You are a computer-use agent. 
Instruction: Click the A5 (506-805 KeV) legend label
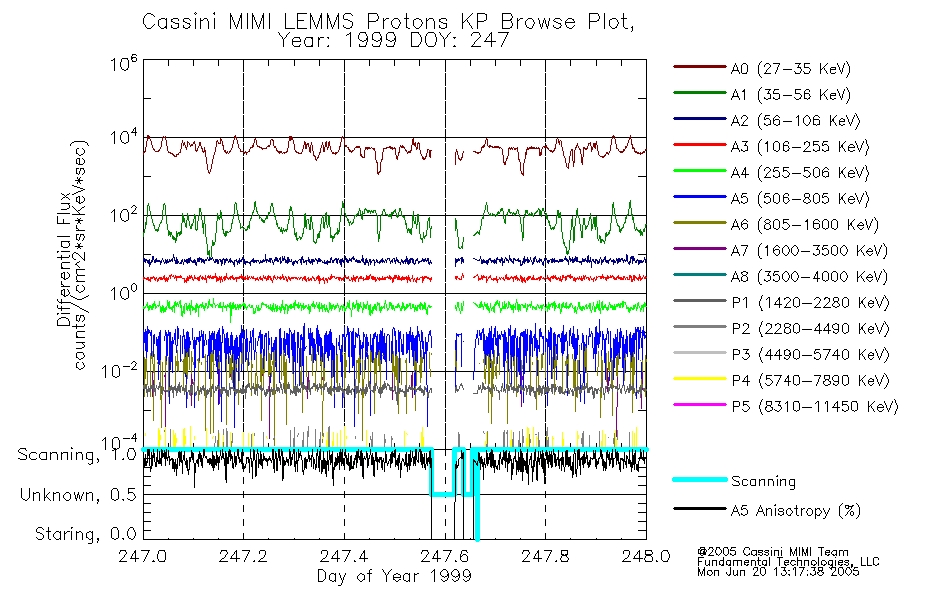pos(800,199)
